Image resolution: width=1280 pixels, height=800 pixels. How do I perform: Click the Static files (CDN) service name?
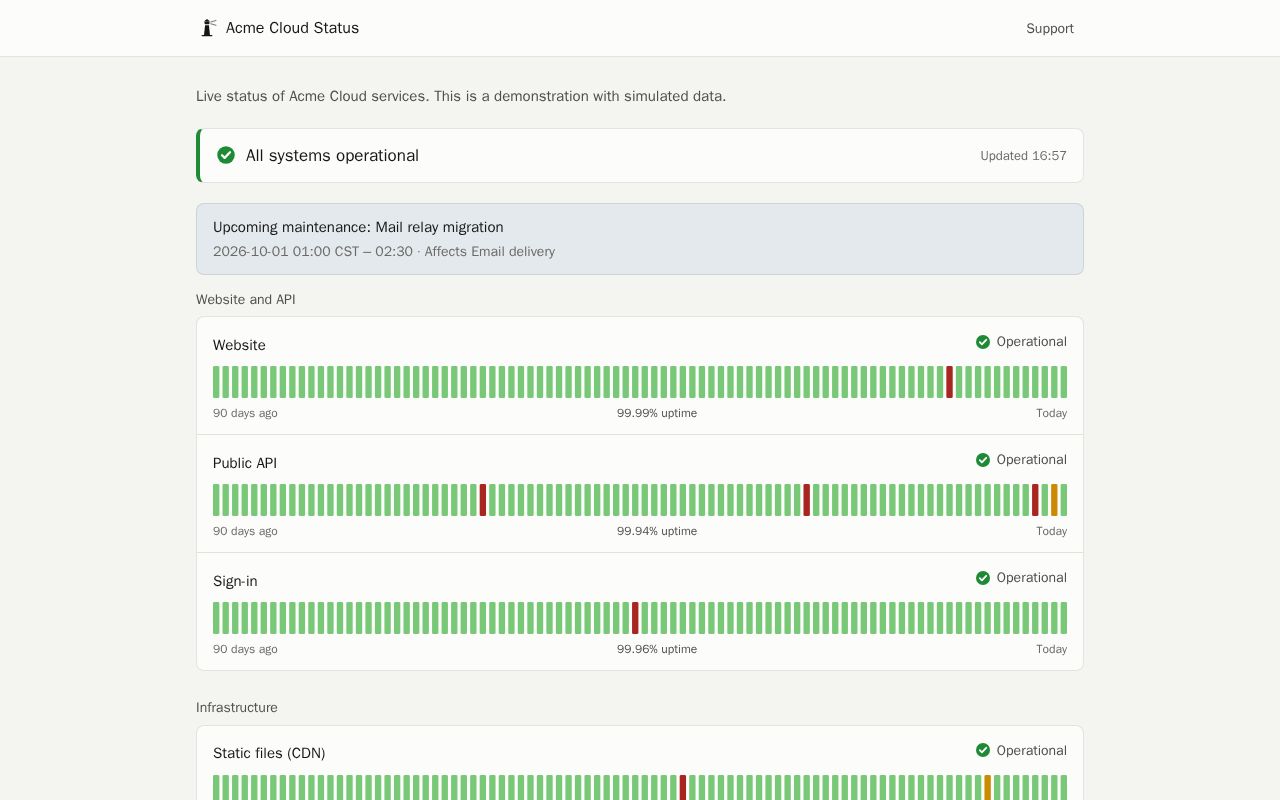269,753
